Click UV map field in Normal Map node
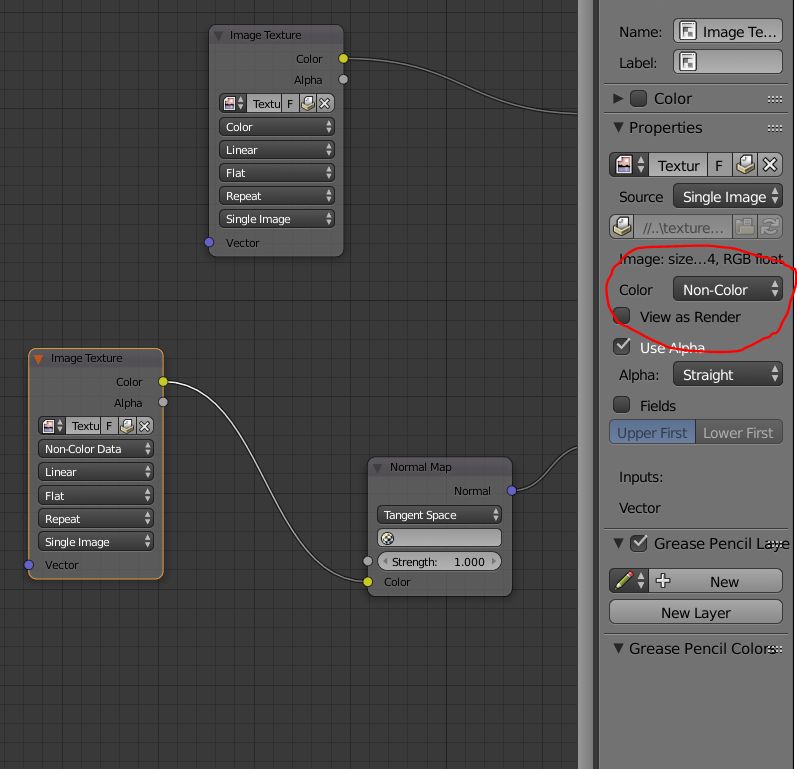The height and width of the screenshot is (769, 797). pos(439,538)
